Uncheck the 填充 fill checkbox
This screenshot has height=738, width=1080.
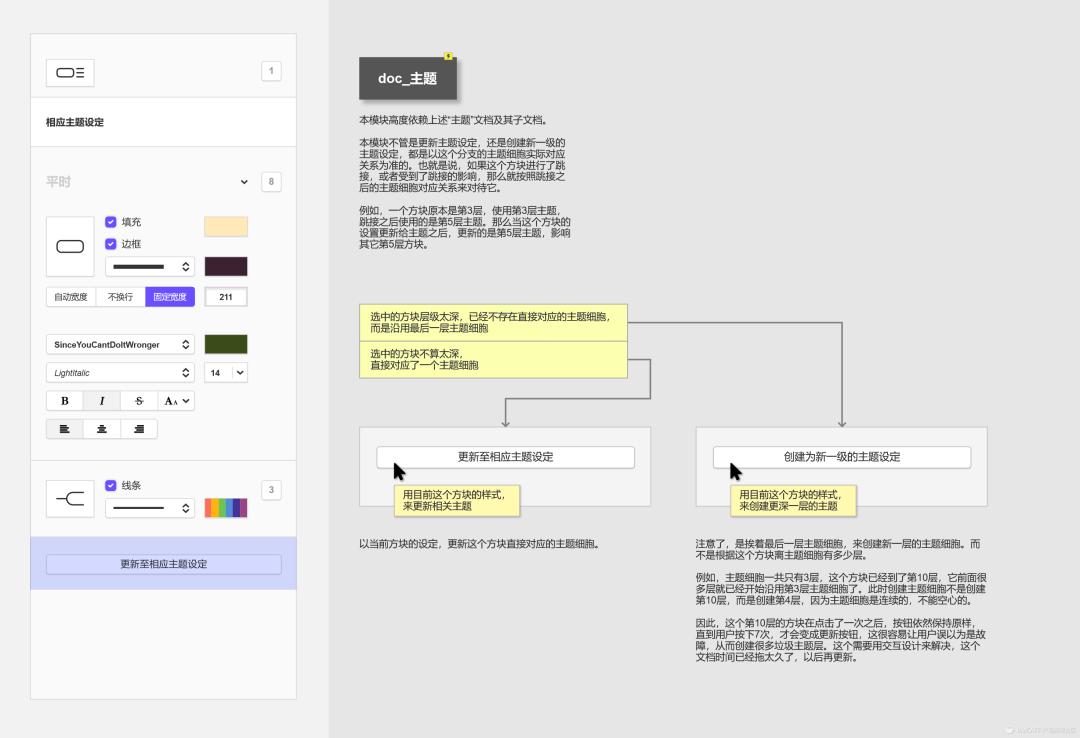point(110,222)
